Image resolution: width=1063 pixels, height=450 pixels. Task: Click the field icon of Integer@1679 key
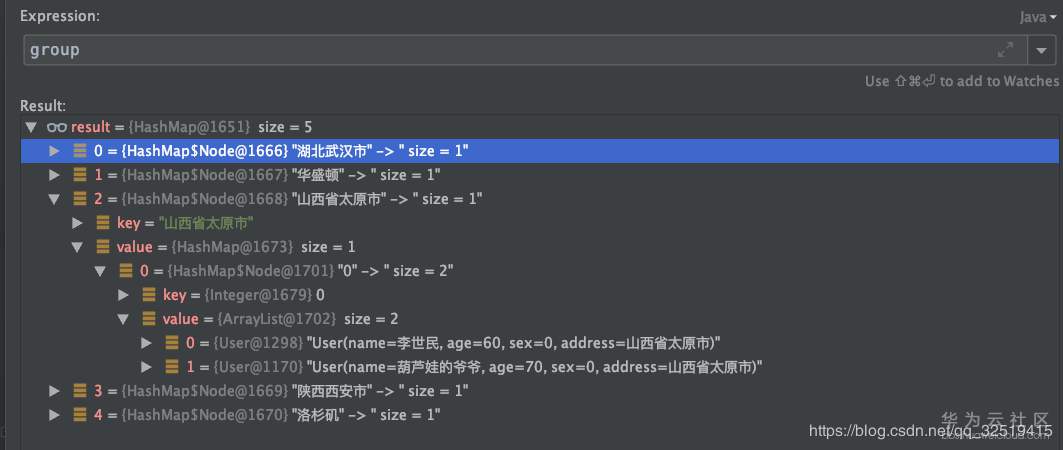146,295
